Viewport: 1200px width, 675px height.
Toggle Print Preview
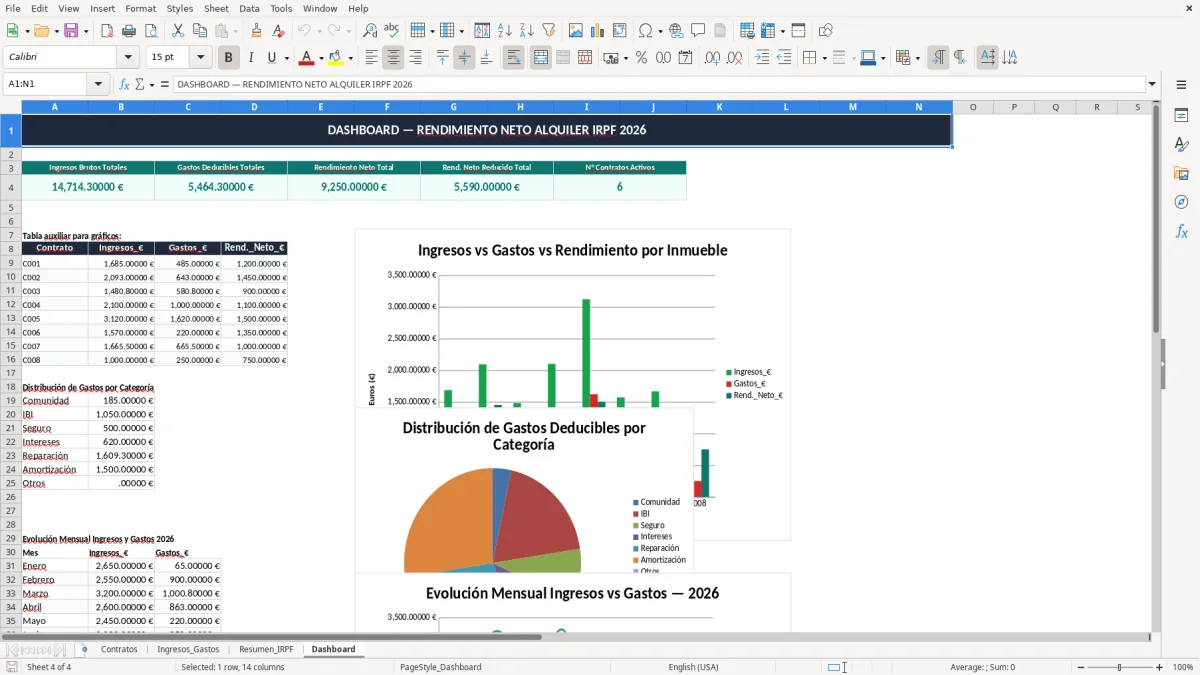coord(151,31)
